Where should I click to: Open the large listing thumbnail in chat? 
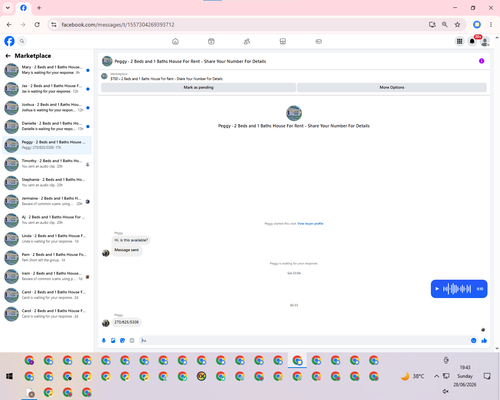(x=294, y=113)
